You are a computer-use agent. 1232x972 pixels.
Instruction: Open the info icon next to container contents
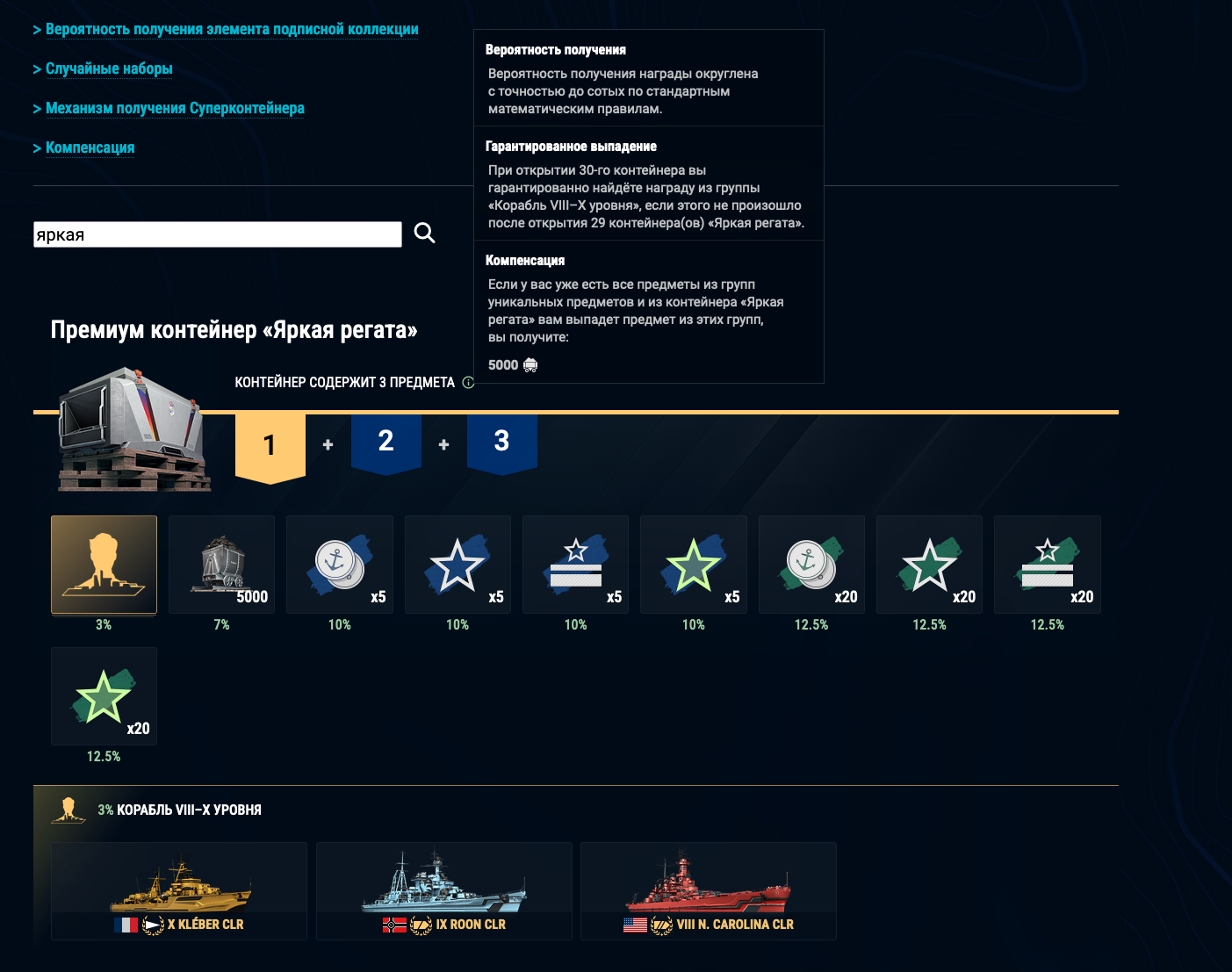tap(468, 383)
